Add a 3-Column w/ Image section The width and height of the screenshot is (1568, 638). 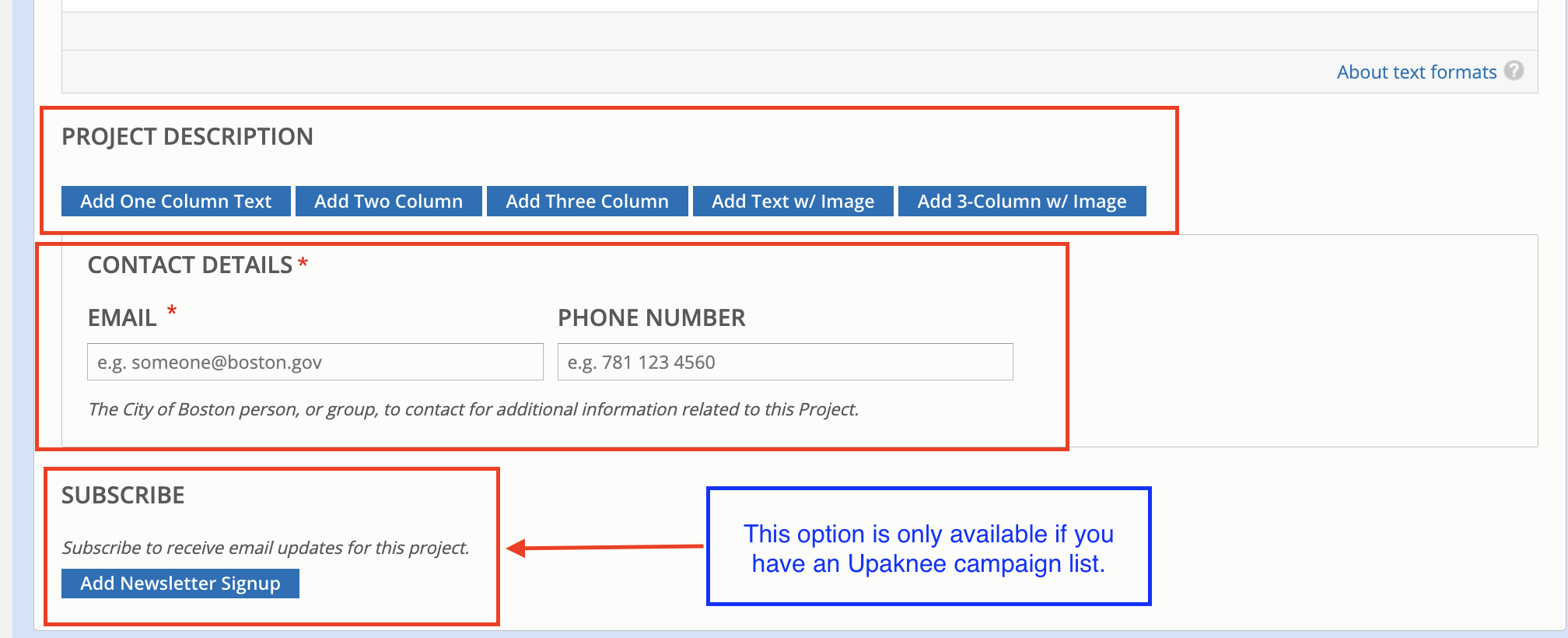(x=1021, y=201)
